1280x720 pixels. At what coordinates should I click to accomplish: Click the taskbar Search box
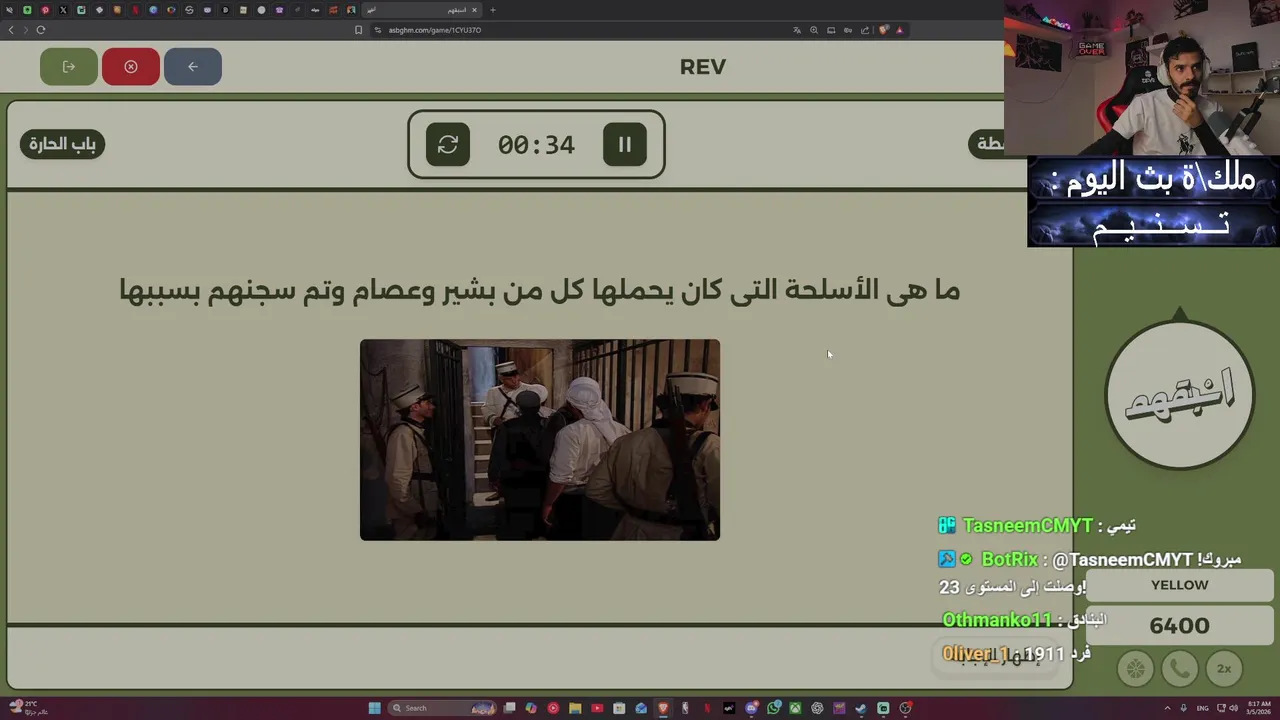tap(443, 708)
